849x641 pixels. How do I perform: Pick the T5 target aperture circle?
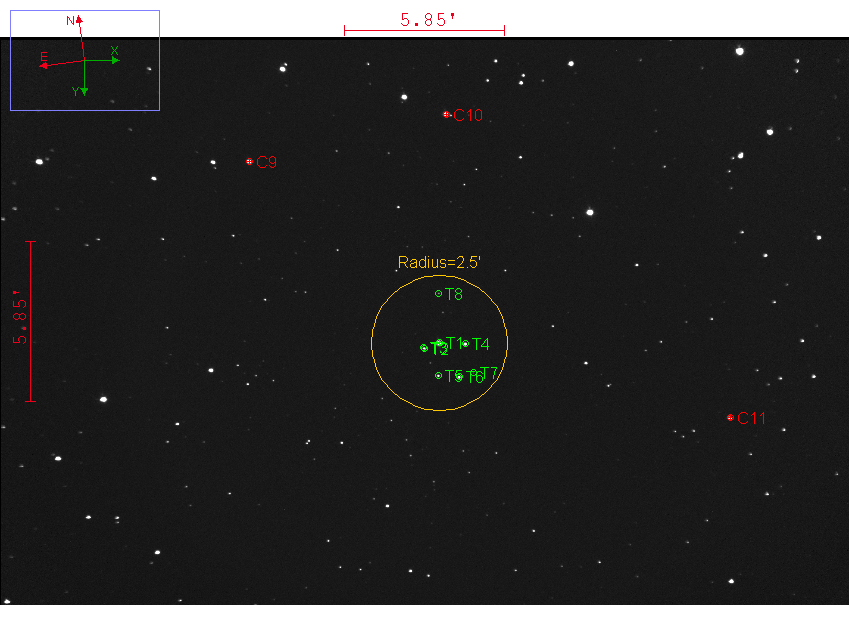[438, 376]
